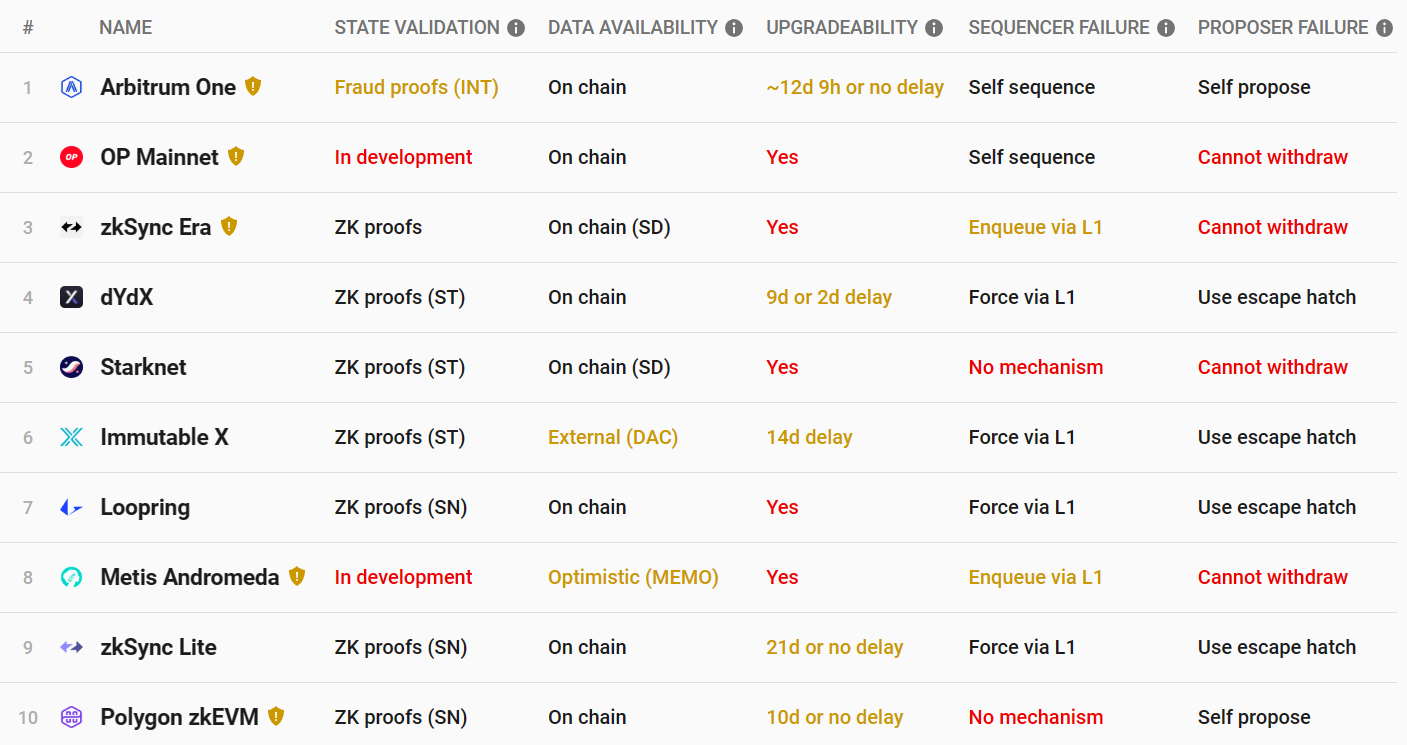Click the NAME column header
Screen dimensions: 1407x745
(x=126, y=28)
